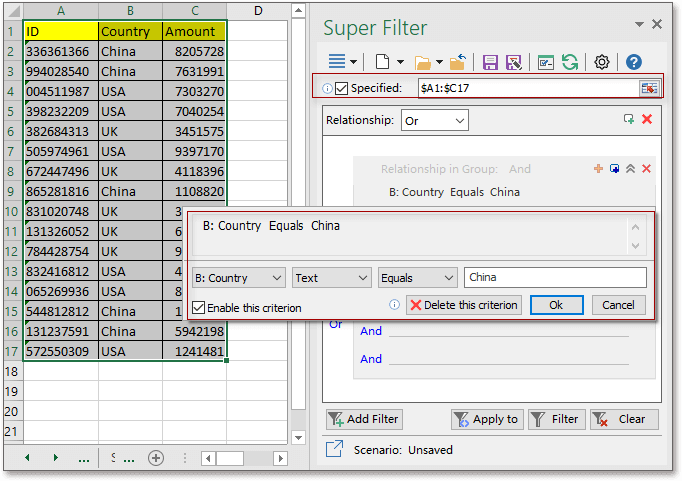Open the blue help icon
This screenshot has width=682, height=481.
click(633, 62)
